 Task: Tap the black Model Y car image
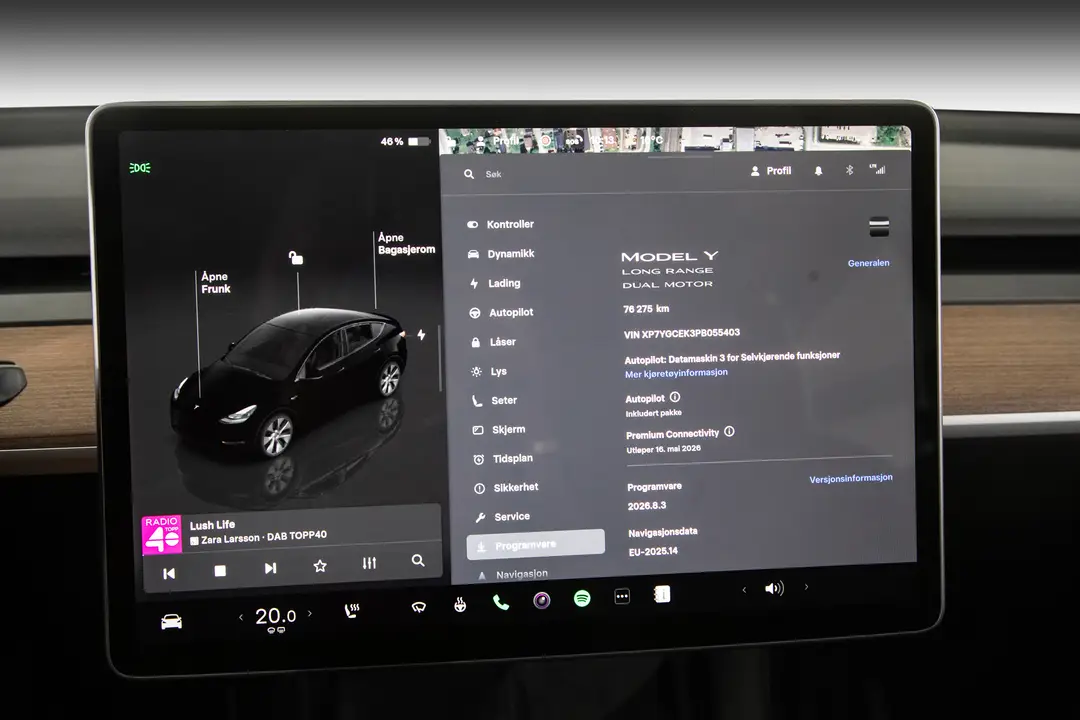click(289, 382)
